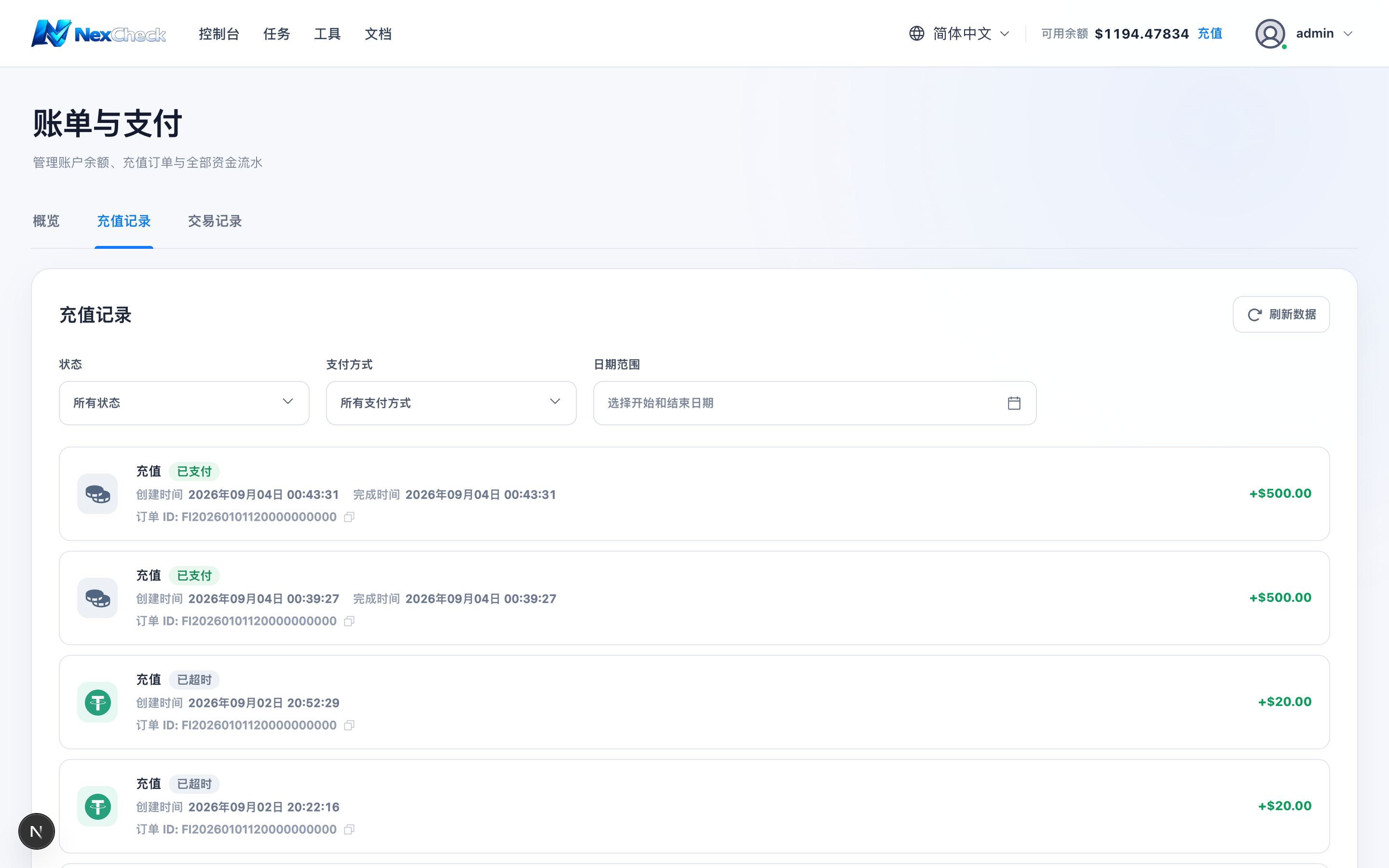This screenshot has height=868, width=1389.
Task: Copy order ID of the 20:52:29 recharge
Action: [349, 726]
